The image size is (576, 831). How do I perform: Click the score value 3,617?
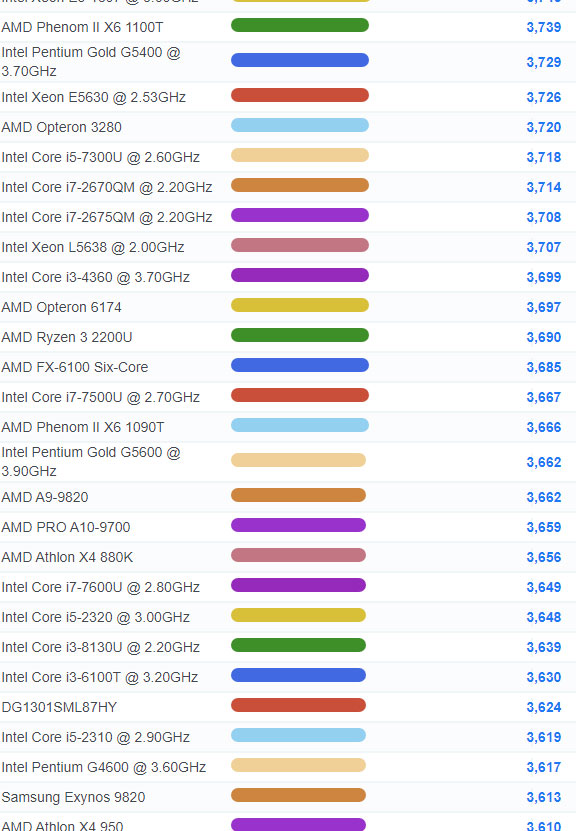544,767
